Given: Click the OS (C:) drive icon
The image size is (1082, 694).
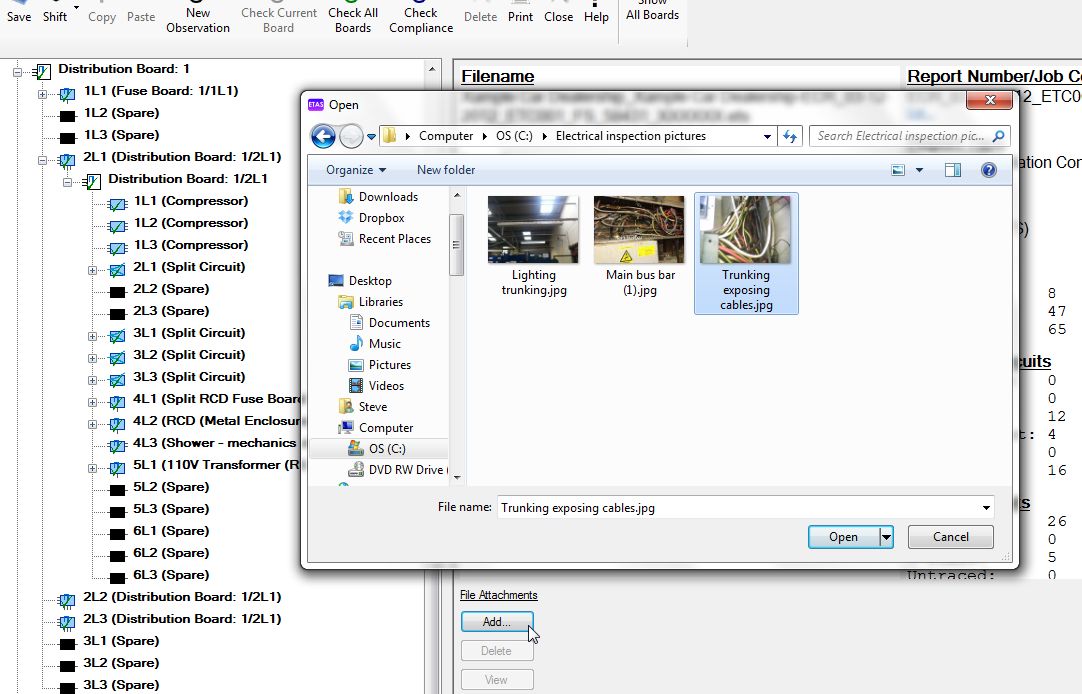Looking at the screenshot, I should tap(356, 448).
